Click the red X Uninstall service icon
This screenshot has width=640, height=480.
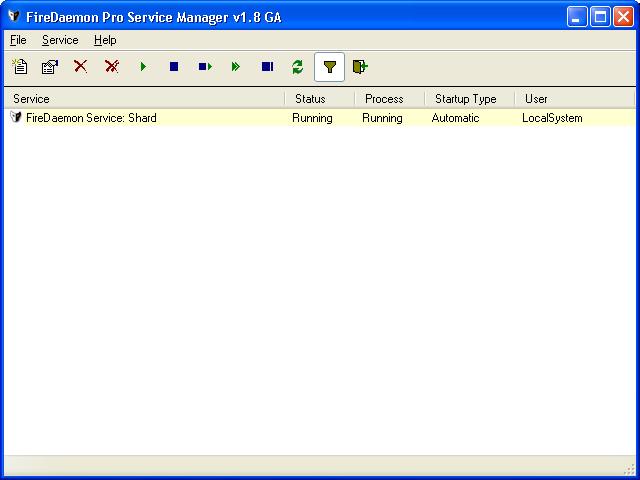click(x=80, y=67)
